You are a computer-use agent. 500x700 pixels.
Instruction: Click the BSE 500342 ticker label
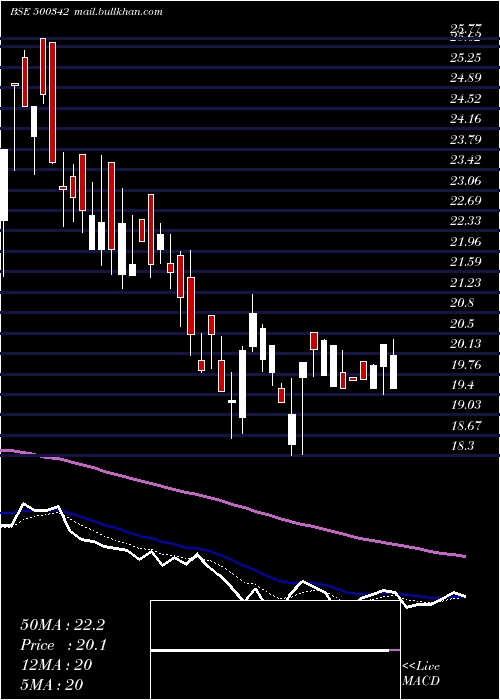[x=39, y=12]
